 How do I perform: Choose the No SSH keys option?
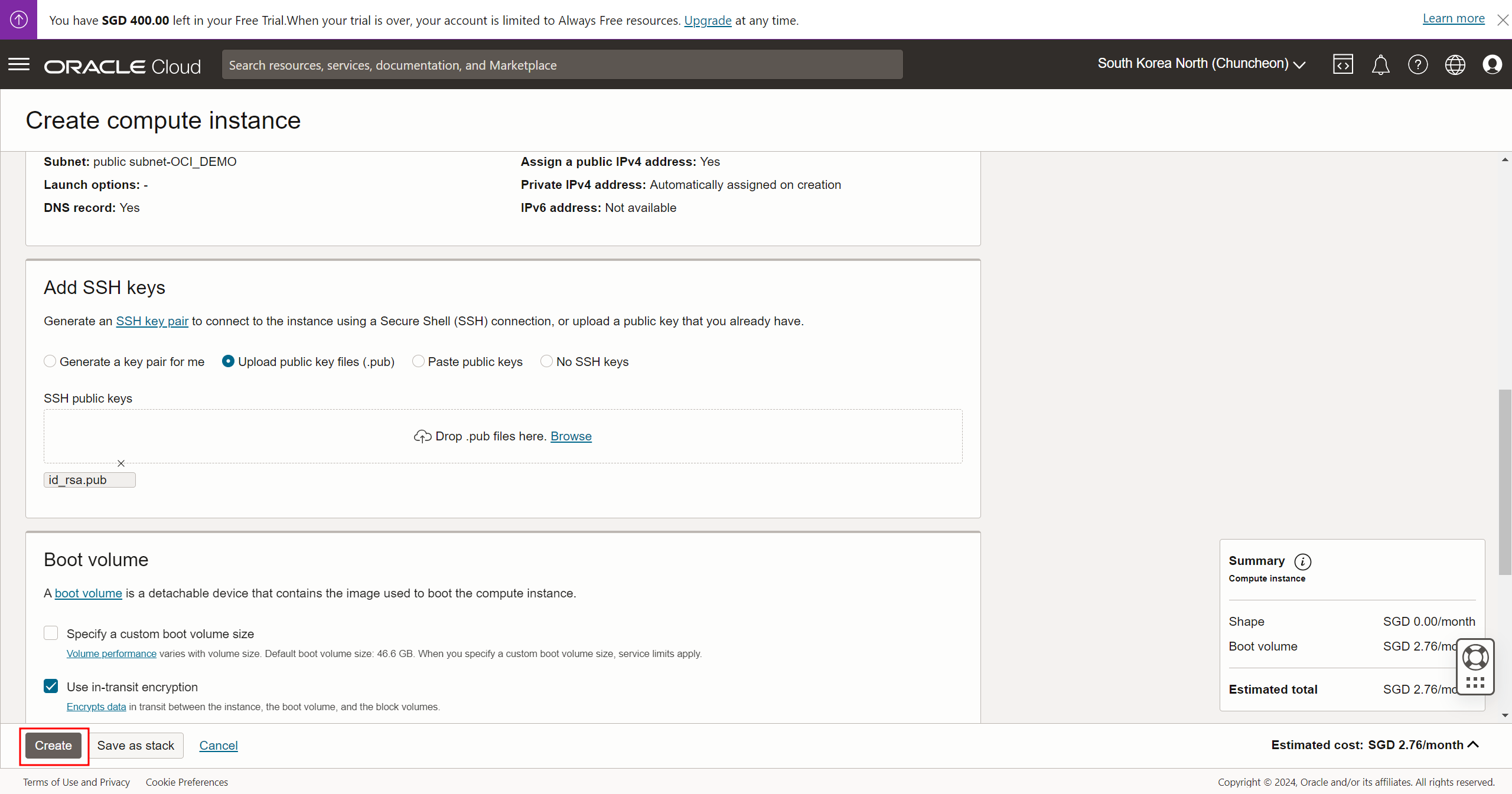point(546,361)
